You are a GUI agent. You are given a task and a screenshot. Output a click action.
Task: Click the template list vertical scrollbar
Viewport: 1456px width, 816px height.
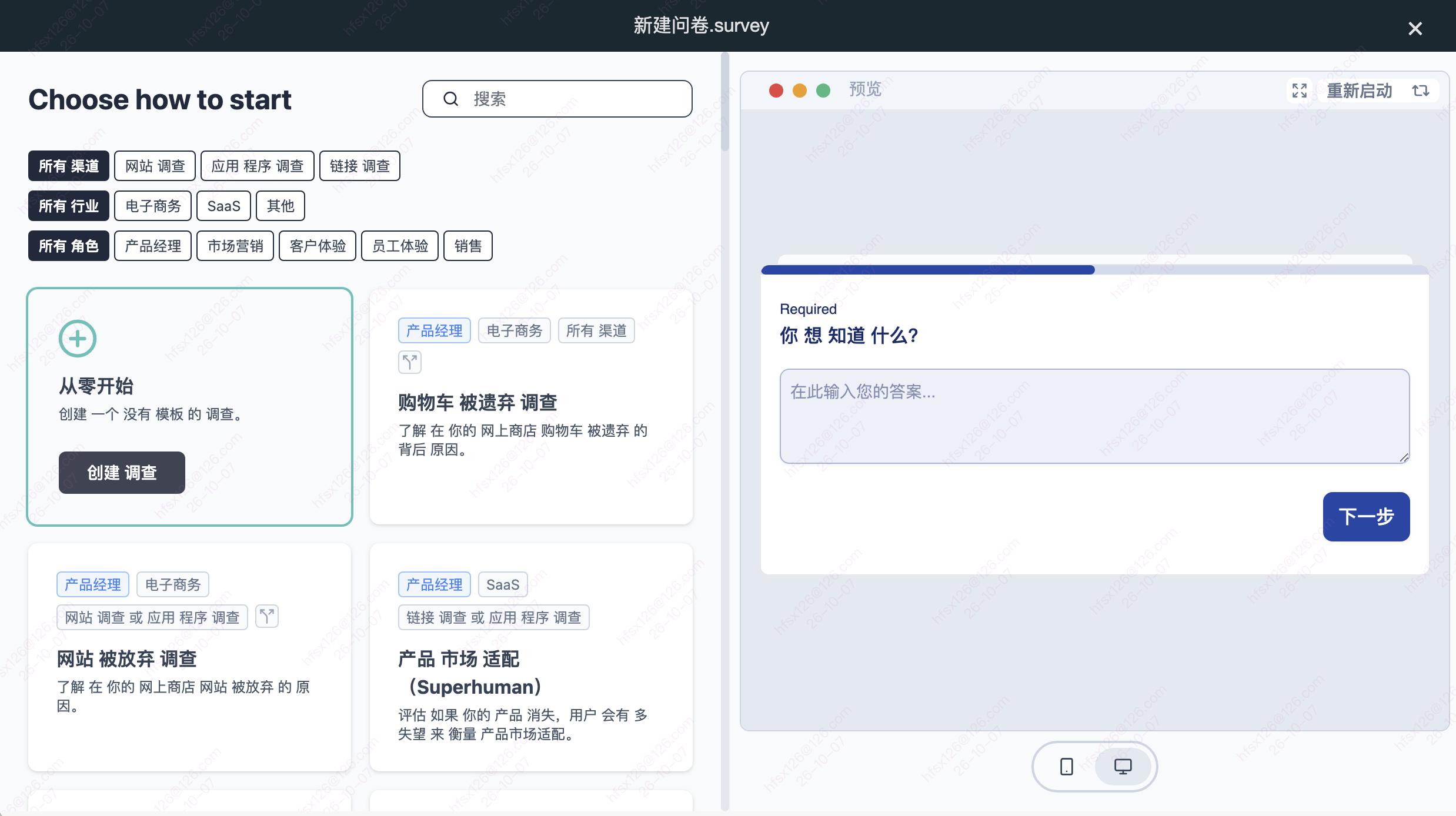(725, 103)
